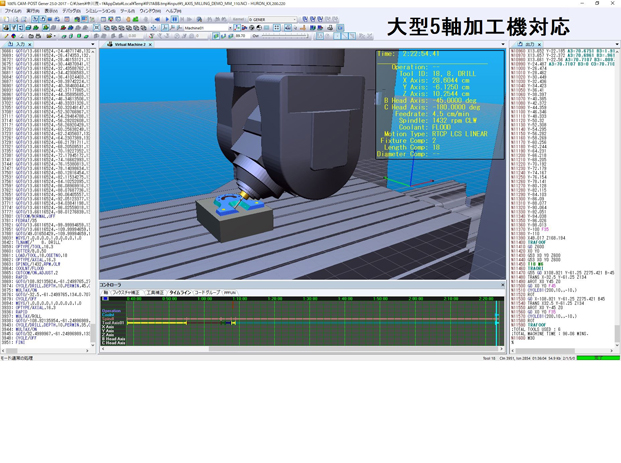Switch to the 出力 panel tab
This screenshot has width=621, height=463.
pos(527,44)
